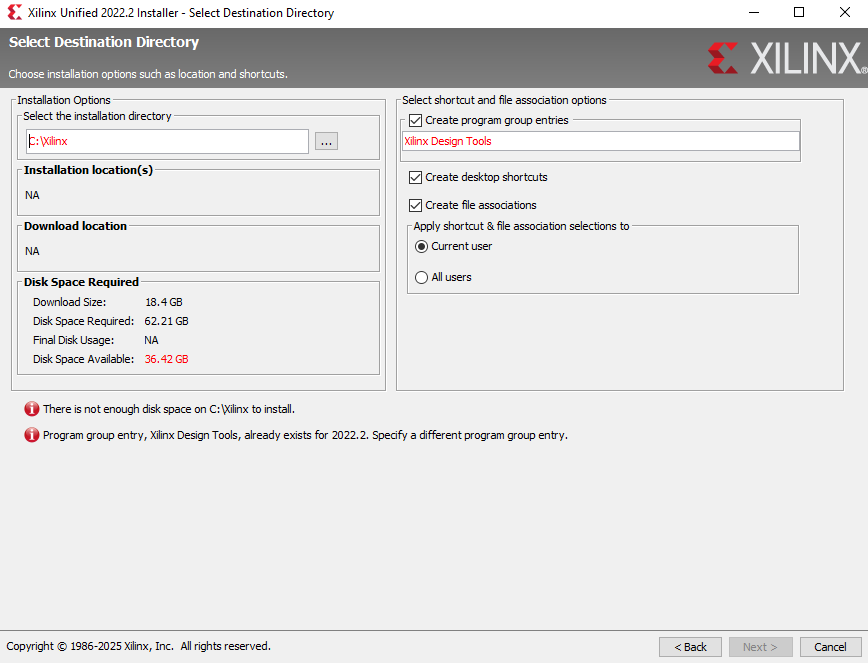Select the 36.42 GB disk space available value
The height and width of the screenshot is (663, 868).
[x=167, y=359]
